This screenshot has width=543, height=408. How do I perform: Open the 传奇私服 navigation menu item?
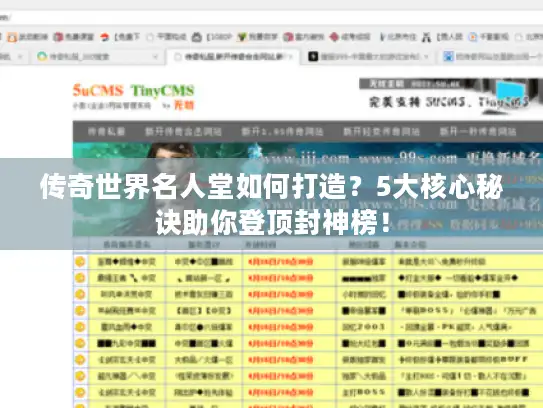click(x=106, y=132)
